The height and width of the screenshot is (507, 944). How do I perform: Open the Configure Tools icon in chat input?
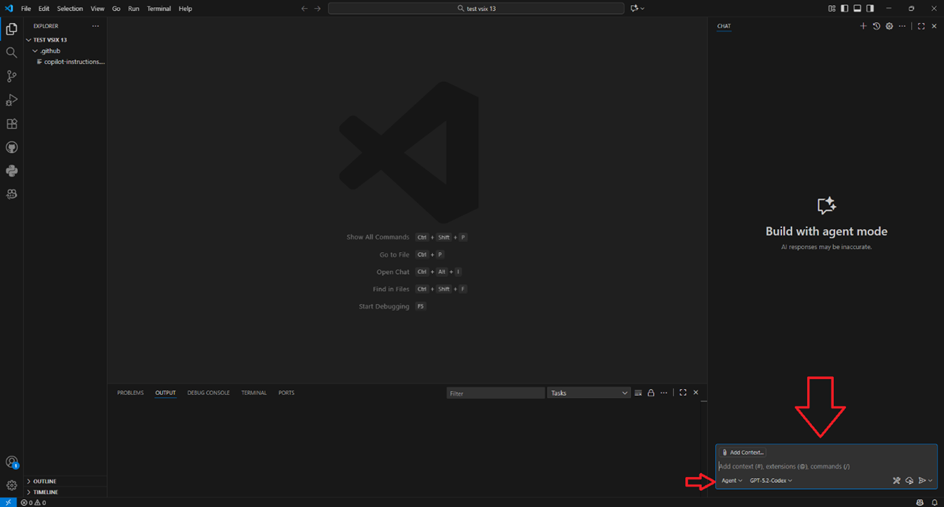pos(896,481)
